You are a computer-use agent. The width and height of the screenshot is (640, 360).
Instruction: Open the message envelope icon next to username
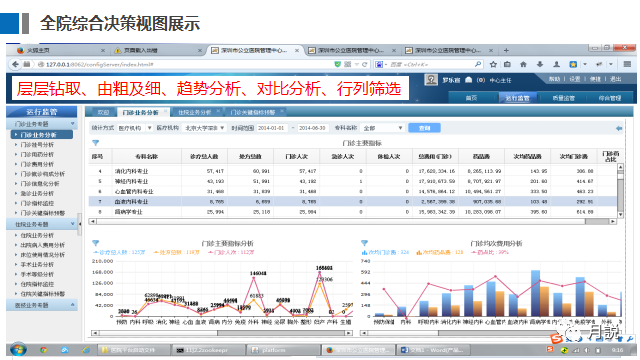pyautogui.click(x=469, y=80)
